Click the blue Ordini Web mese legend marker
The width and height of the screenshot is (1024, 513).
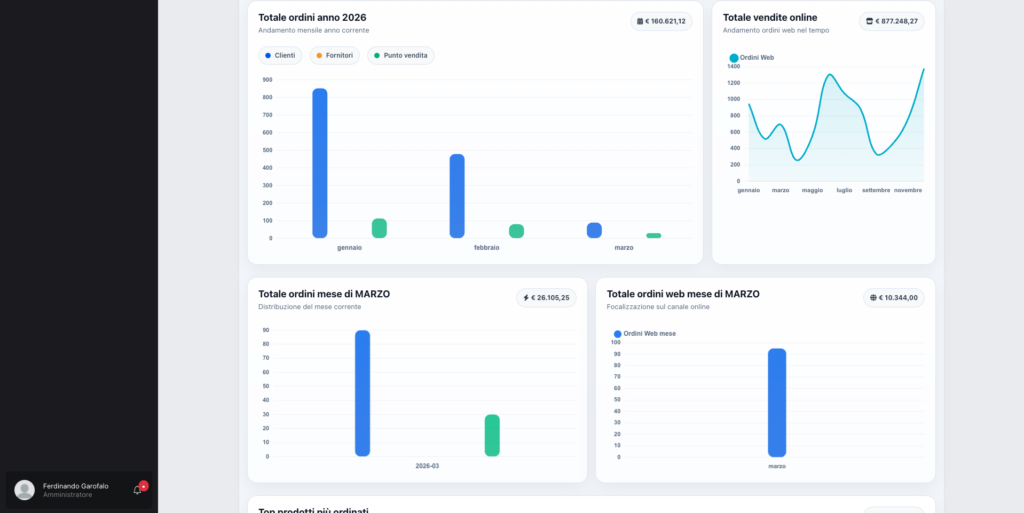(617, 333)
